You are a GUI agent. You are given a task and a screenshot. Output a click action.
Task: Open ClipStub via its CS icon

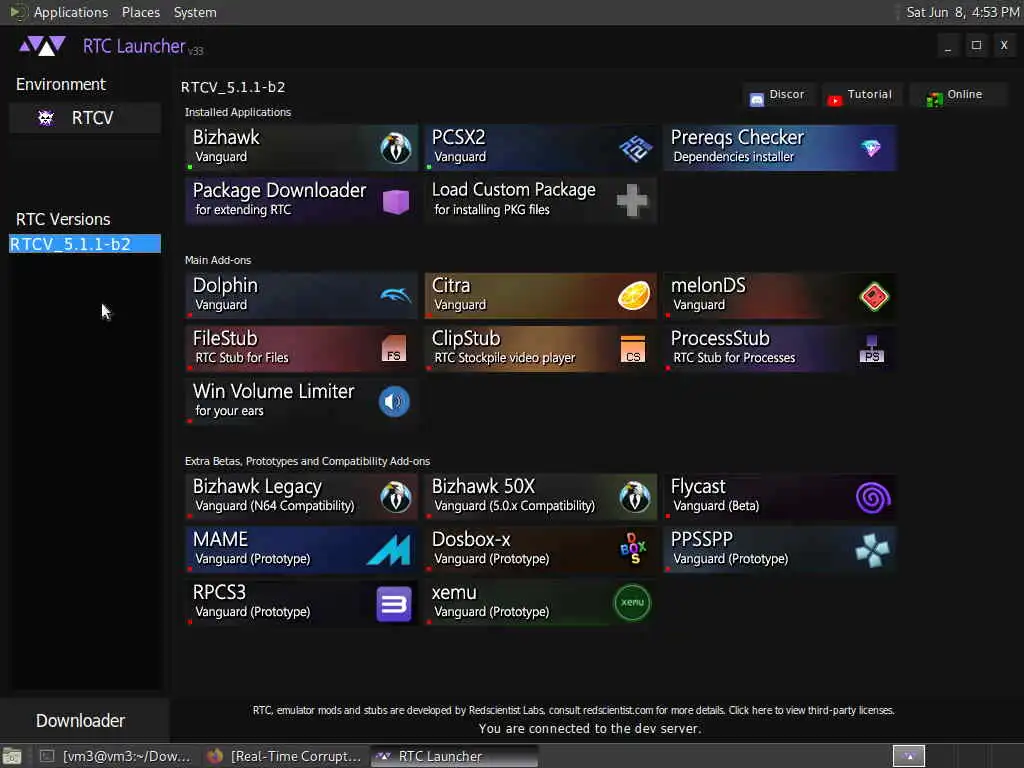pyautogui.click(x=632, y=348)
